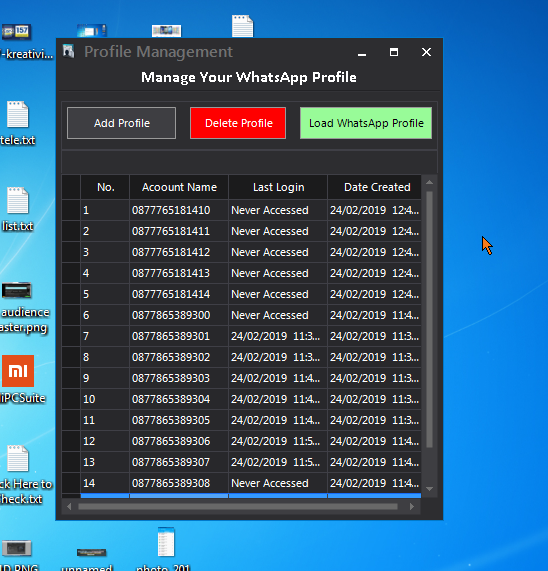The image size is (548, 571).
Task: Select account 0877765181412 in the table
Action: point(179,252)
